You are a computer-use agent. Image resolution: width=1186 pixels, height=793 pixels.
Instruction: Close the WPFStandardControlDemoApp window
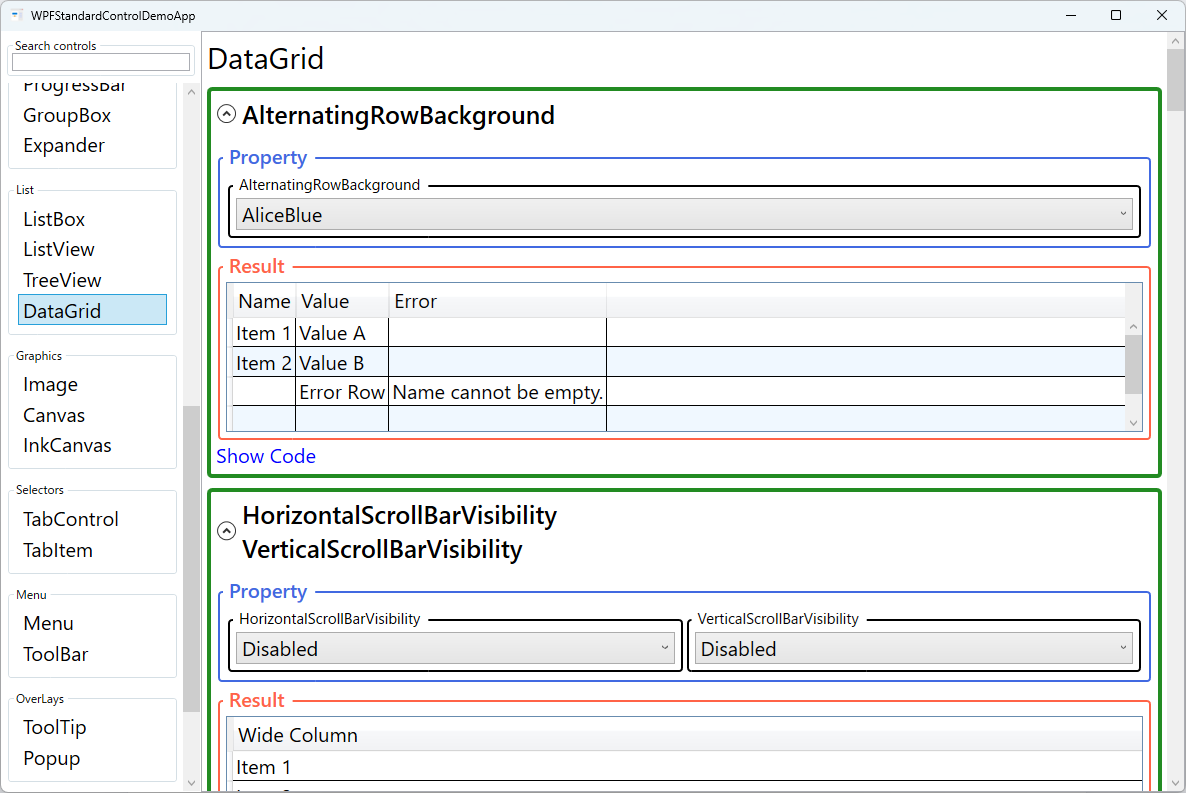(1162, 15)
